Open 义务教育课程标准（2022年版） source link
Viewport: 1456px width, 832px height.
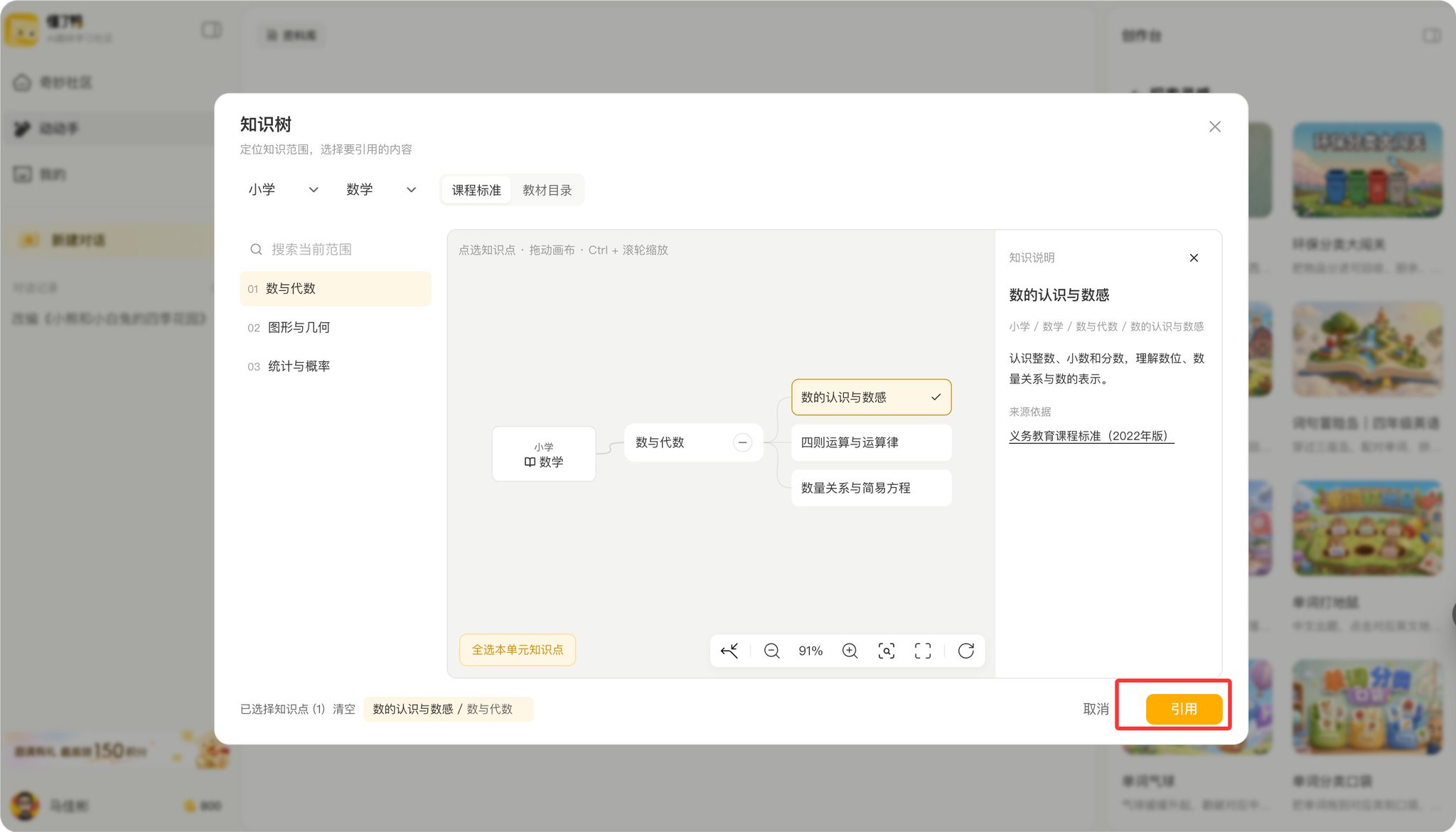[1091, 436]
